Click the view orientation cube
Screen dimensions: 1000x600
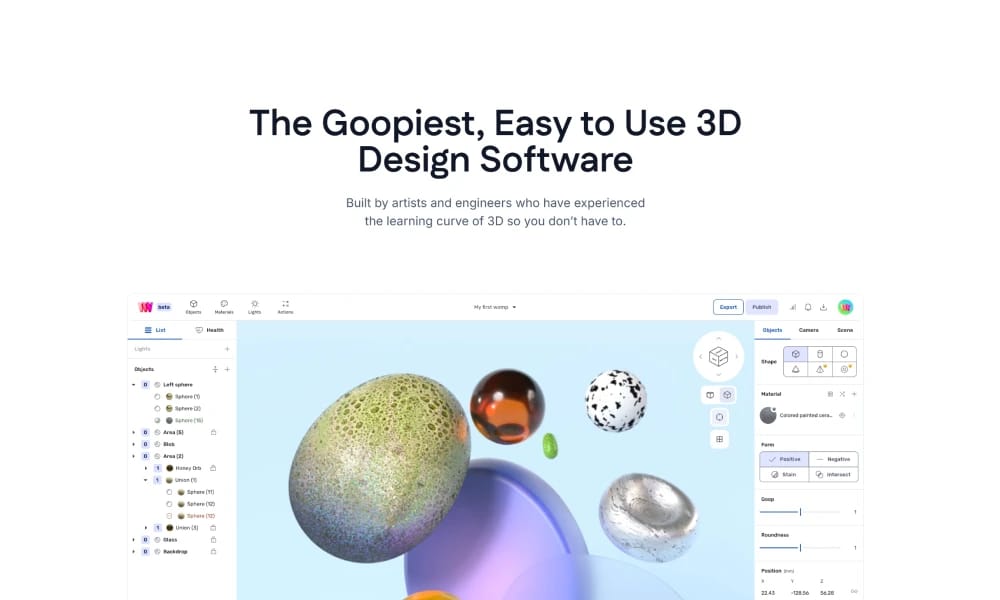click(x=718, y=356)
